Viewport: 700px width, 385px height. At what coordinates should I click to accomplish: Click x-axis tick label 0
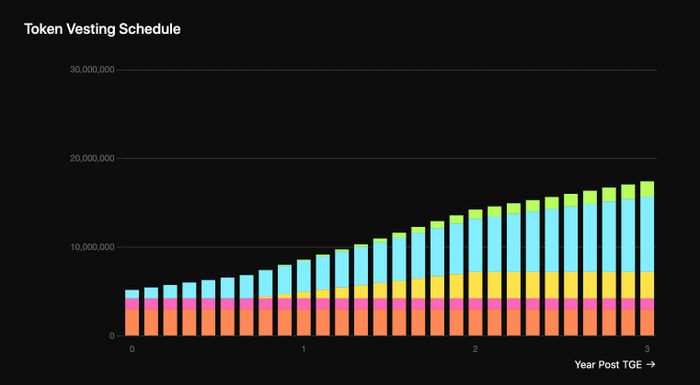coord(132,349)
